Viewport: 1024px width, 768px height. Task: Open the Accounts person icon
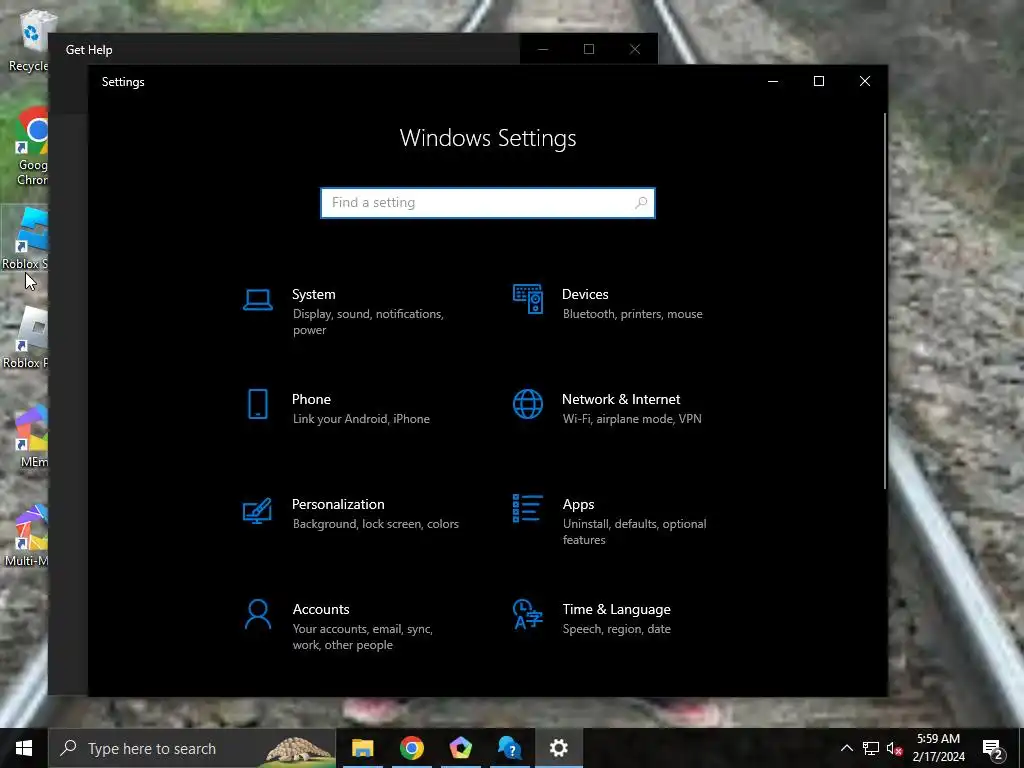click(258, 615)
